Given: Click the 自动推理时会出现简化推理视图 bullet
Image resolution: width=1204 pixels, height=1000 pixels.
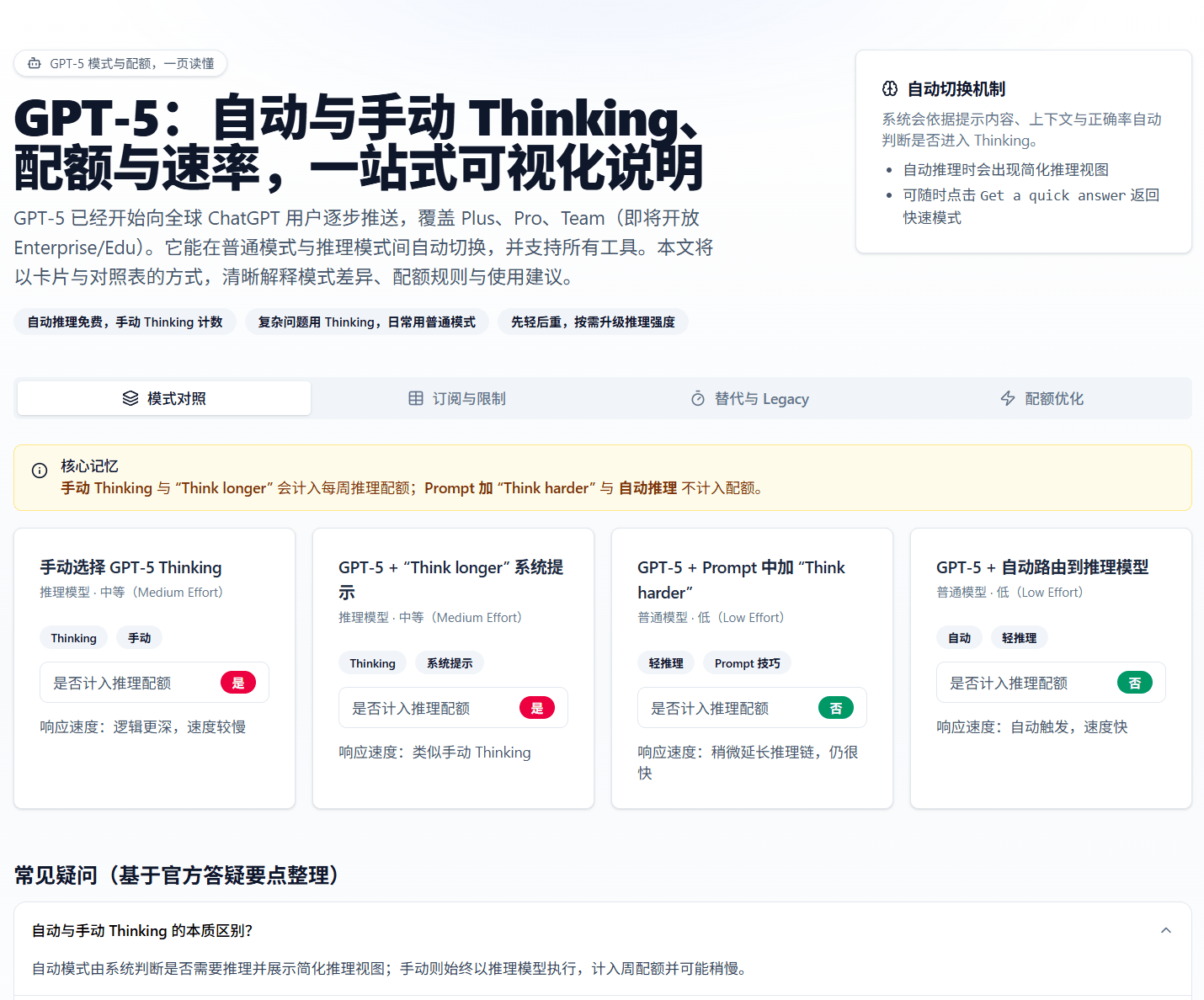Looking at the screenshot, I should (1006, 169).
